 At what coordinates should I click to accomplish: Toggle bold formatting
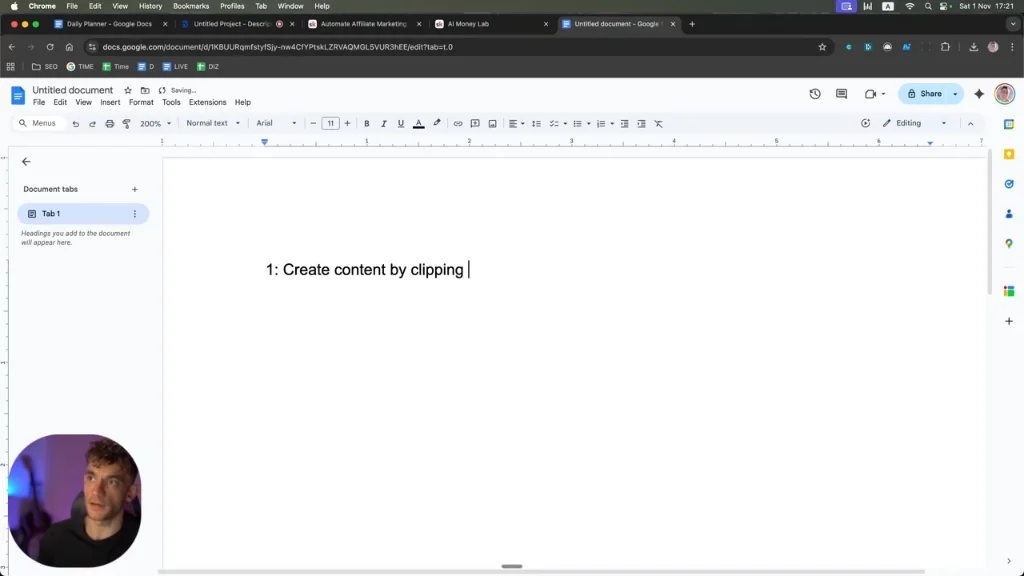pos(367,123)
